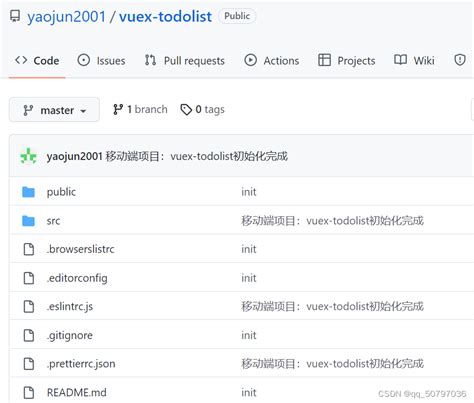Screen dimensions: 474x403
Task: Open init commit message for .editorconfig
Action: tap(249, 278)
